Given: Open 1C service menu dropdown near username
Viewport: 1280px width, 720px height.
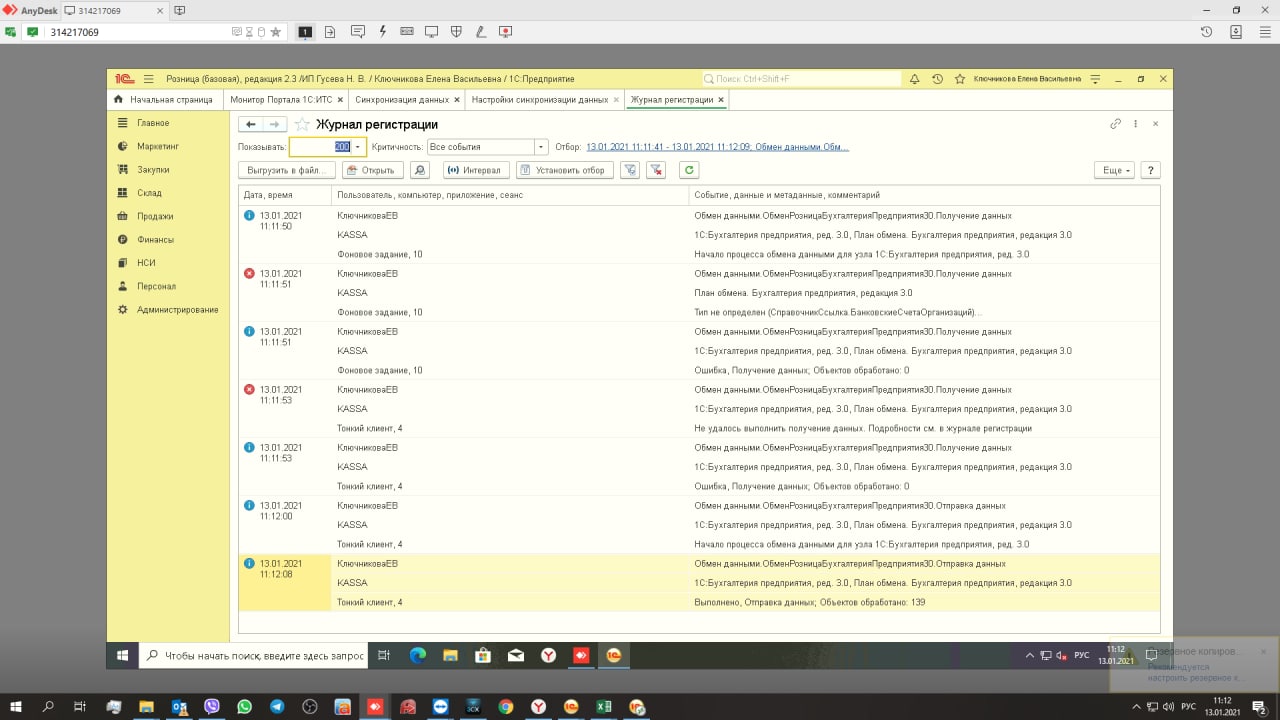Looking at the screenshot, I should click(1095, 79).
